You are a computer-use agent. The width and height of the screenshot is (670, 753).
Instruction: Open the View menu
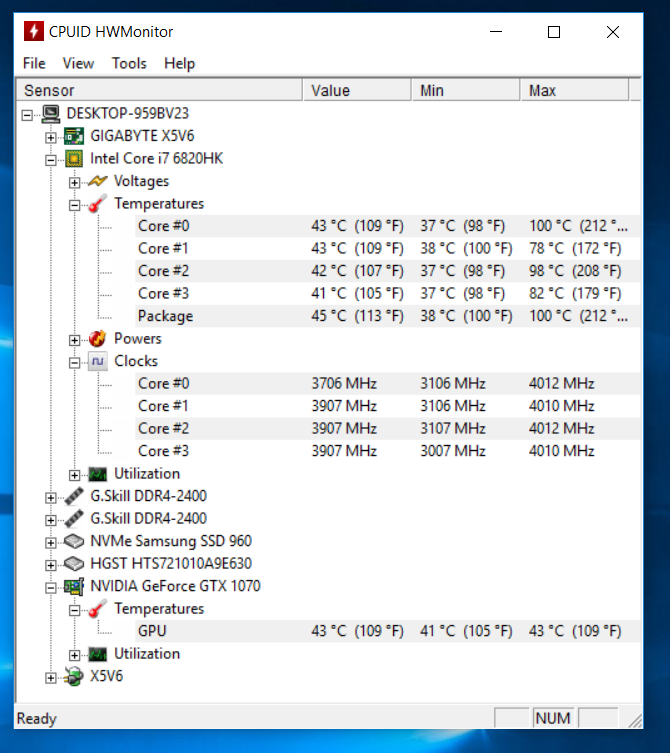78,63
